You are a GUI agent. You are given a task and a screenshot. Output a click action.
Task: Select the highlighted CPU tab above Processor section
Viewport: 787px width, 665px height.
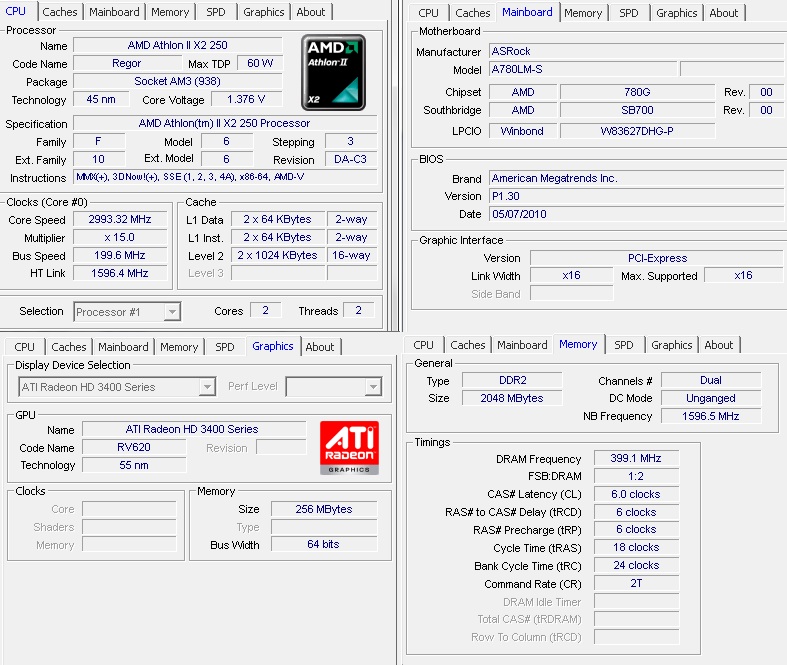pyautogui.click(x=19, y=11)
